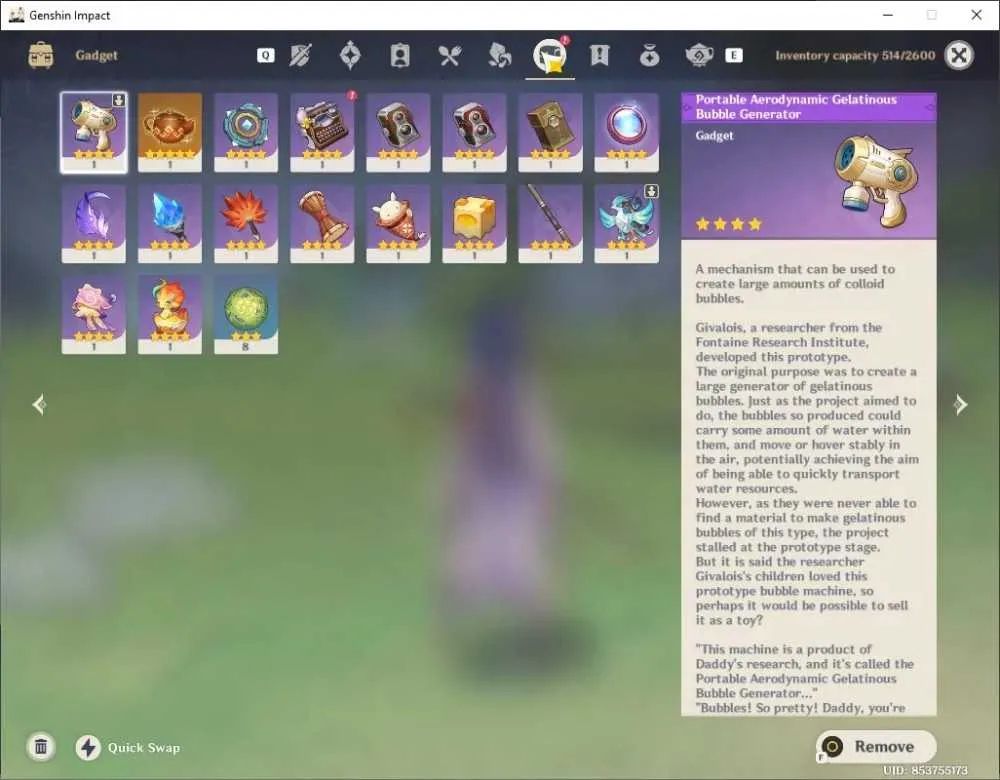1000x780 pixels.
Task: Select the yellow cheese block gadget
Action: point(474,224)
